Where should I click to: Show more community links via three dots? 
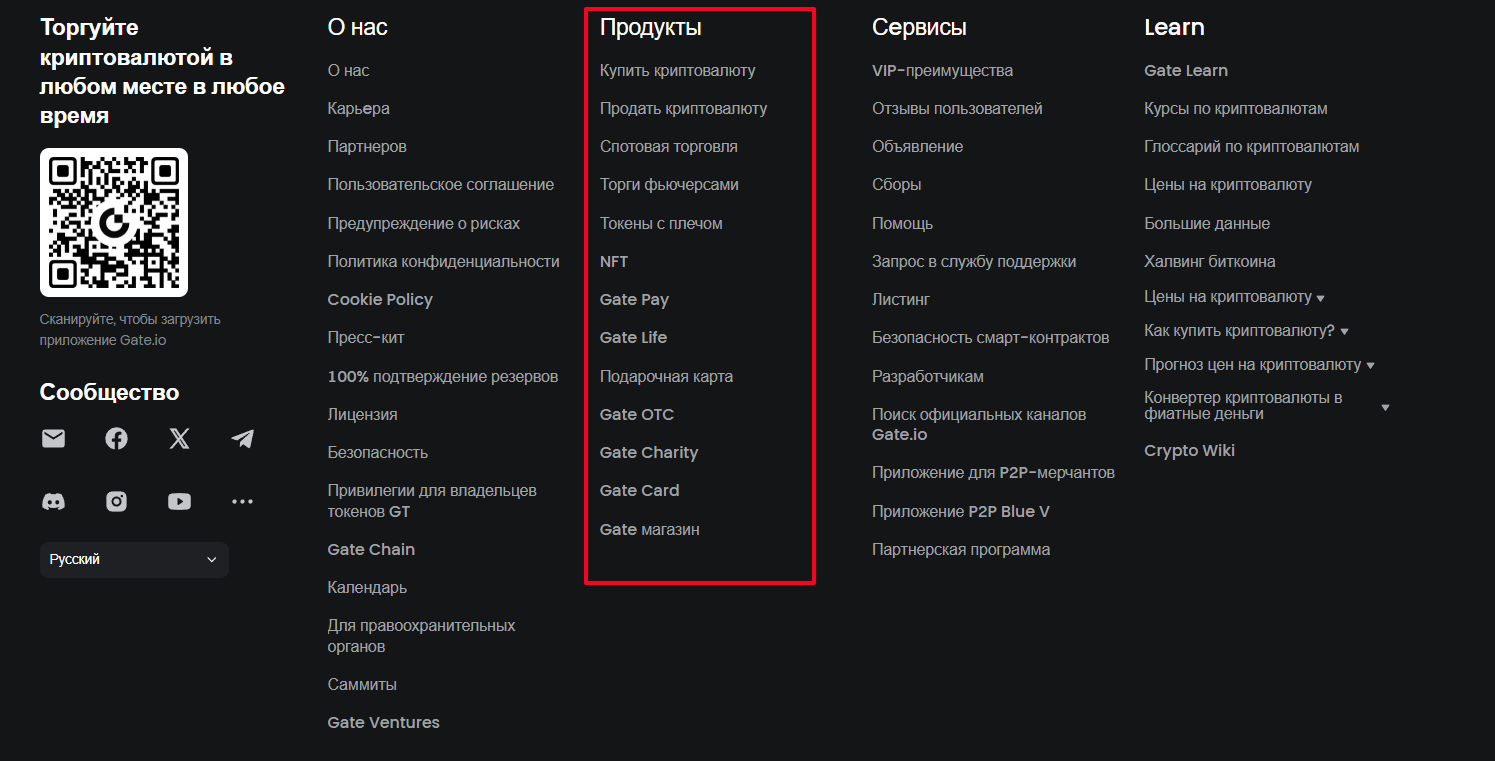click(x=242, y=501)
